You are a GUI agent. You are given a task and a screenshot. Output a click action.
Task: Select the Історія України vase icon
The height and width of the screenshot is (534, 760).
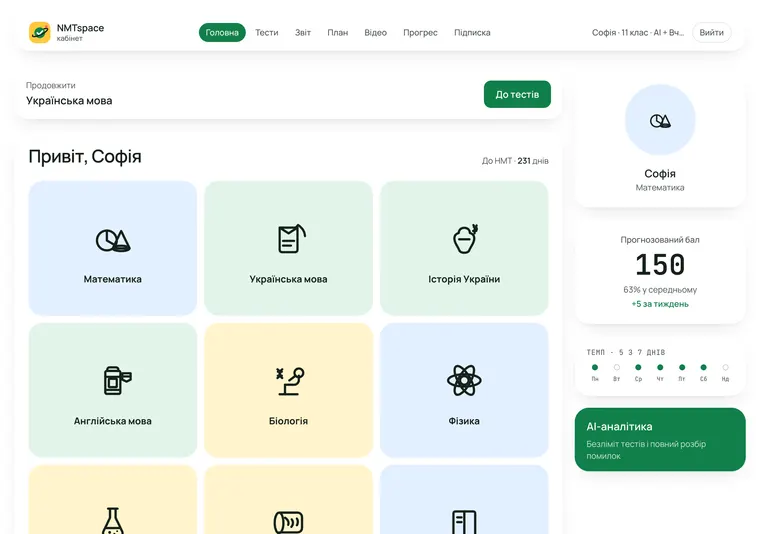pyautogui.click(x=465, y=238)
